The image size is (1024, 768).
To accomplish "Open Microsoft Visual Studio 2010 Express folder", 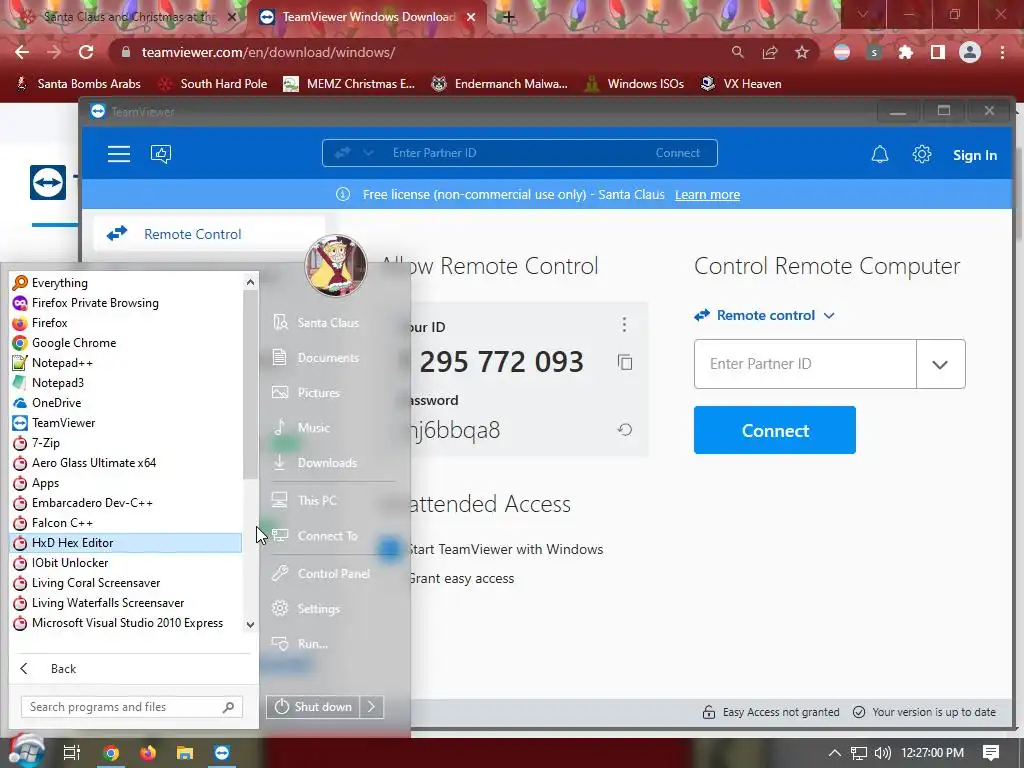I will (126, 623).
